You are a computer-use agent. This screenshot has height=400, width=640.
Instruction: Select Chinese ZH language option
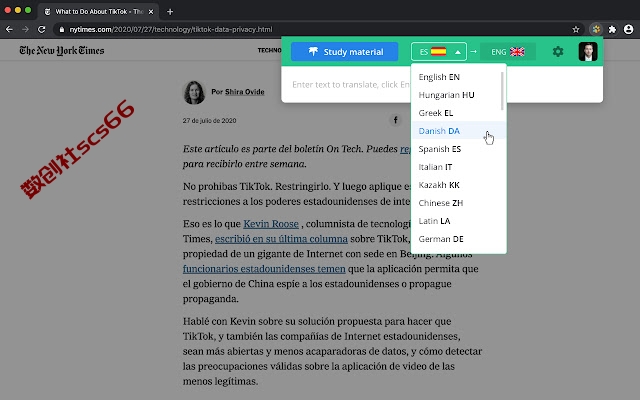click(458, 203)
